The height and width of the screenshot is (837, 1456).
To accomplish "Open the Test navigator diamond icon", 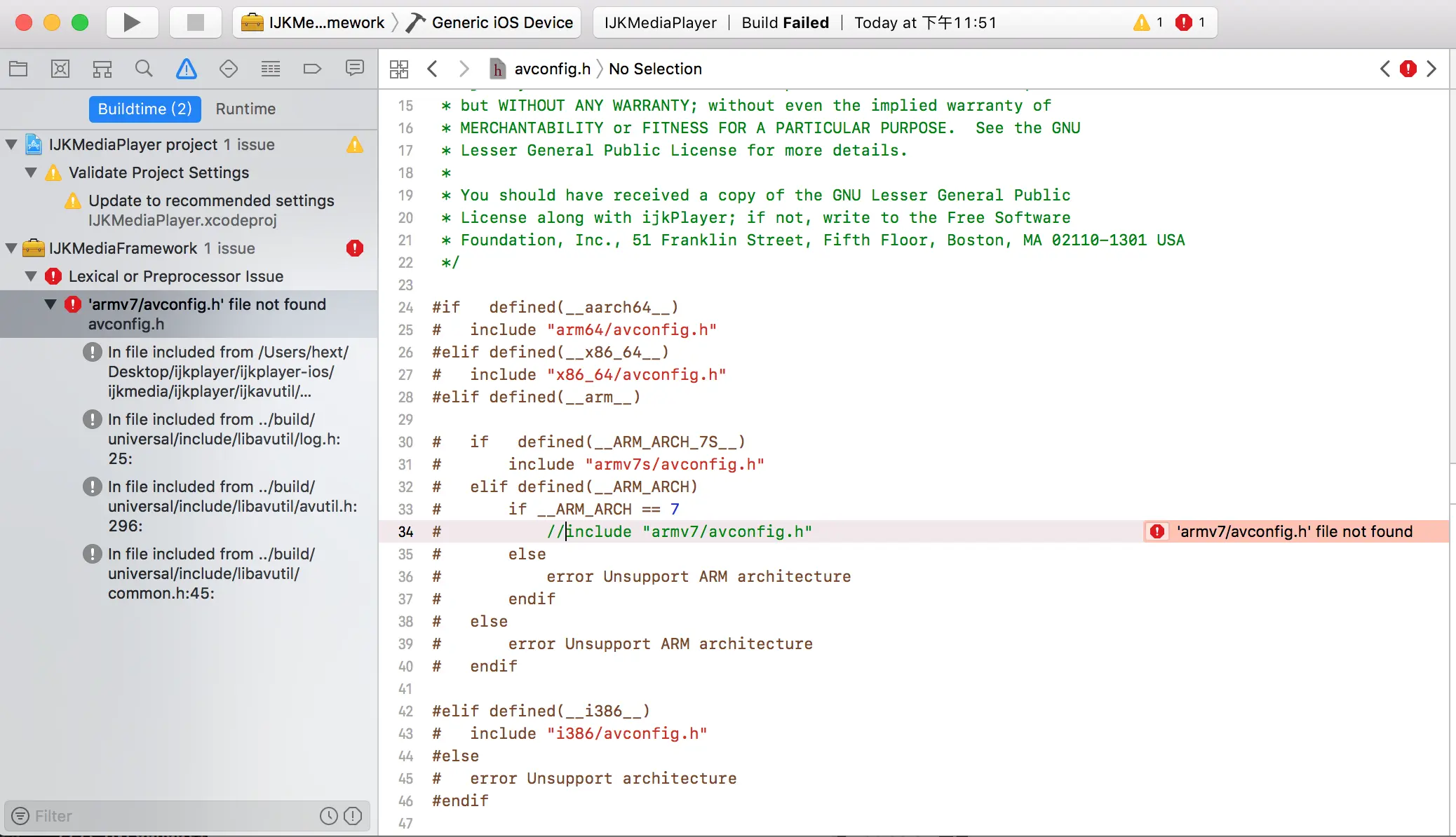I will 229,69.
